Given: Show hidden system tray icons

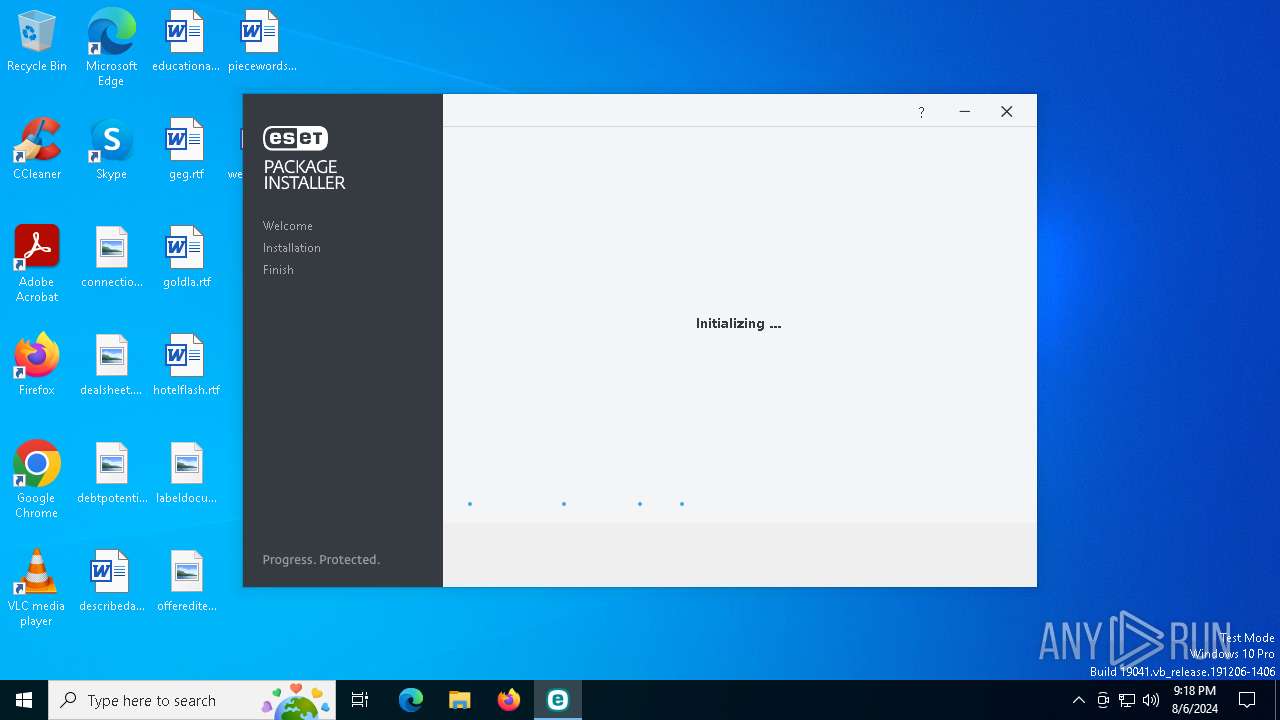Looking at the screenshot, I should pos(1078,700).
